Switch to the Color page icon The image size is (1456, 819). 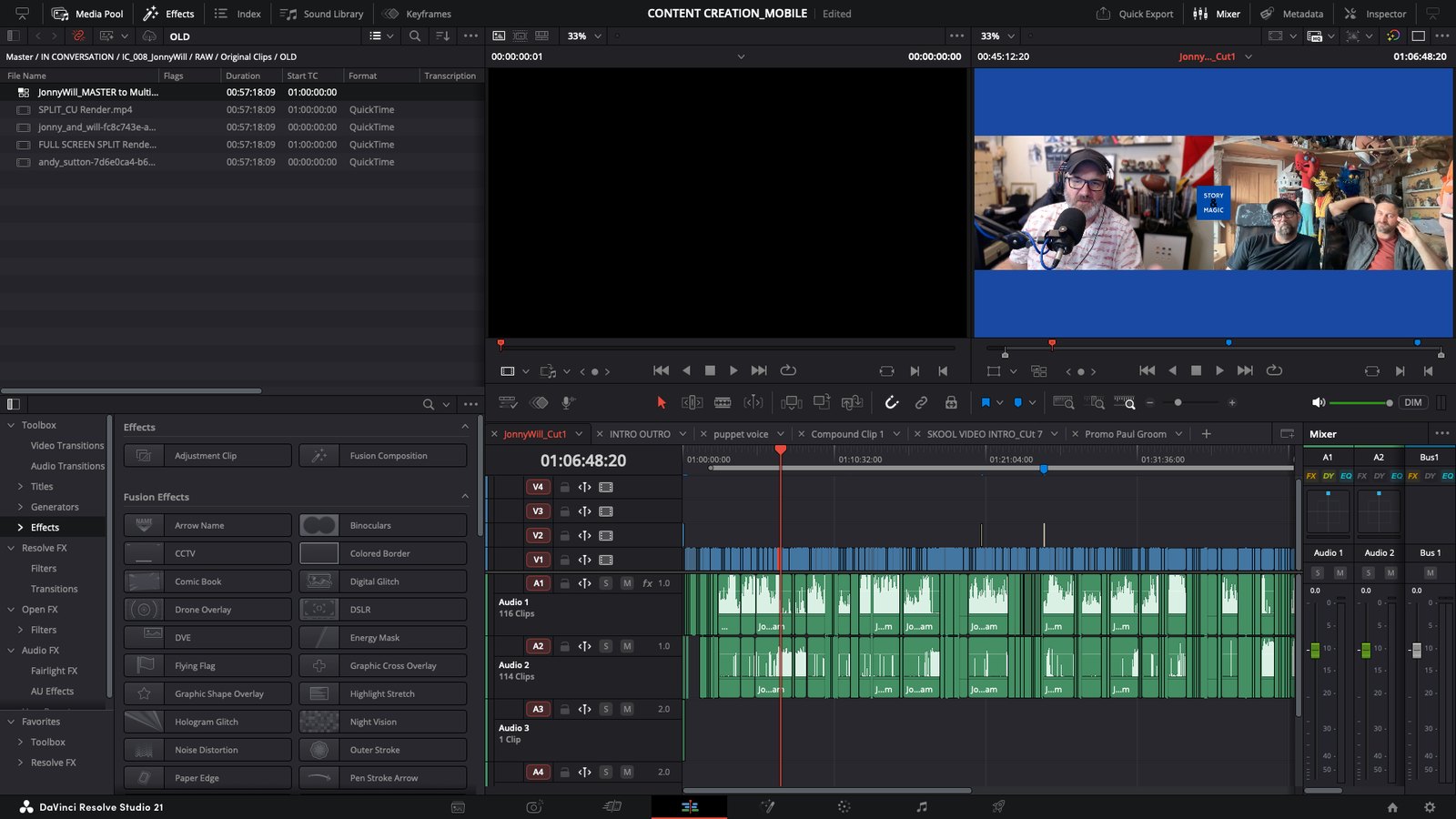click(844, 806)
